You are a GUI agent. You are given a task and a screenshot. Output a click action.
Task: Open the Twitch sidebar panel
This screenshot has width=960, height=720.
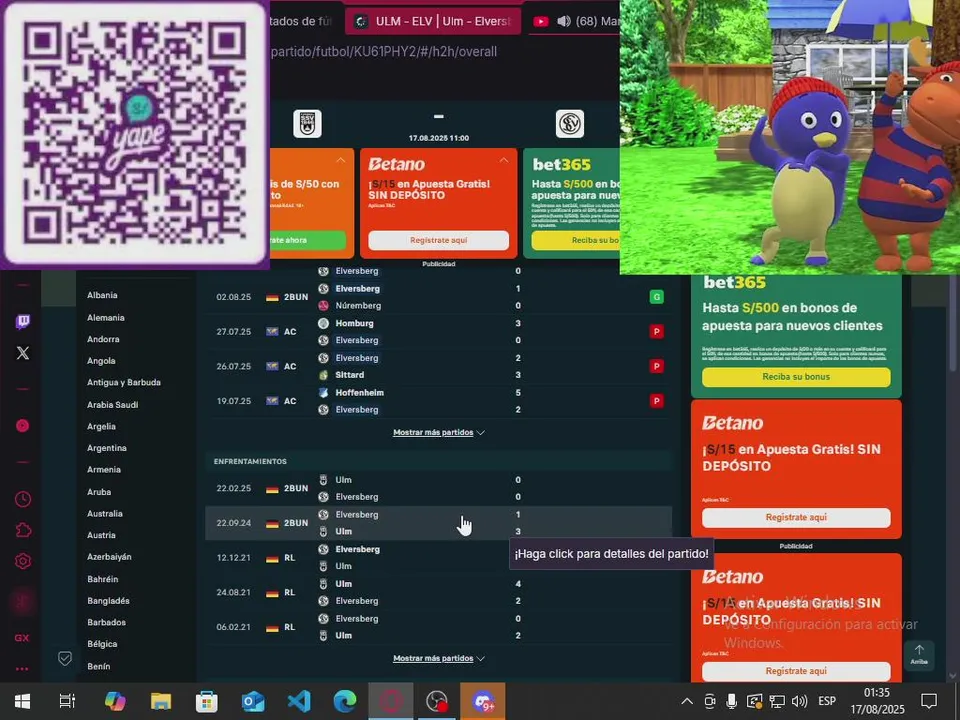coord(23,321)
